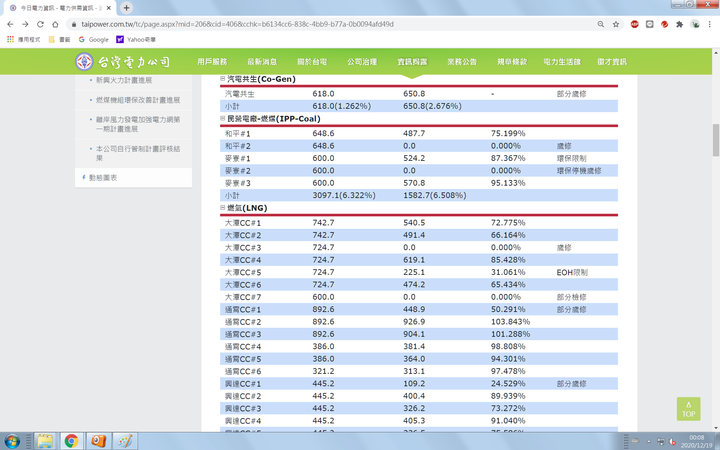This screenshot has height=450, width=720.
Task: Click the site lock icon in address bar
Action: (73, 24)
